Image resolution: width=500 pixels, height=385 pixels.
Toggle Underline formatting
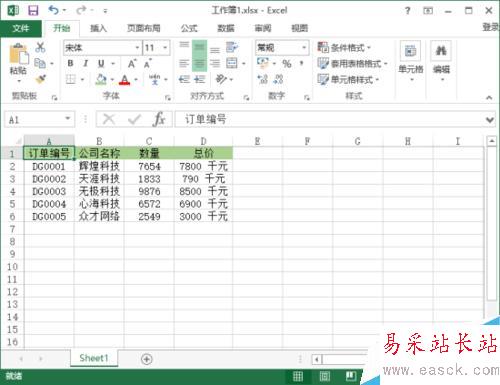(x=101, y=63)
